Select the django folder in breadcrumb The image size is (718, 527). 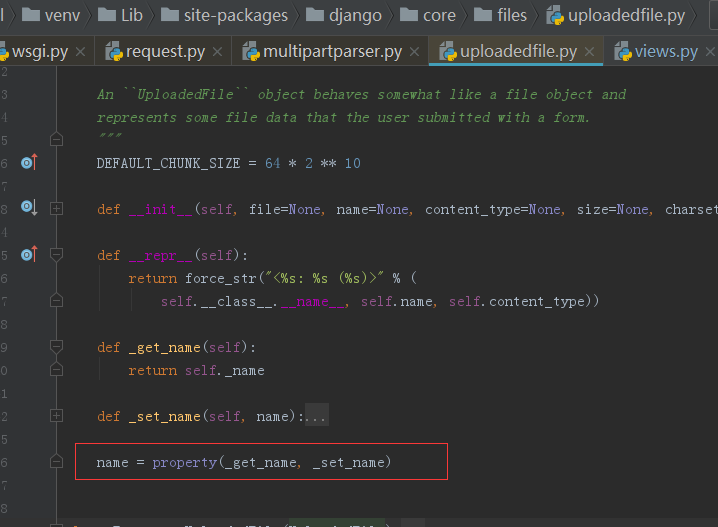343,15
